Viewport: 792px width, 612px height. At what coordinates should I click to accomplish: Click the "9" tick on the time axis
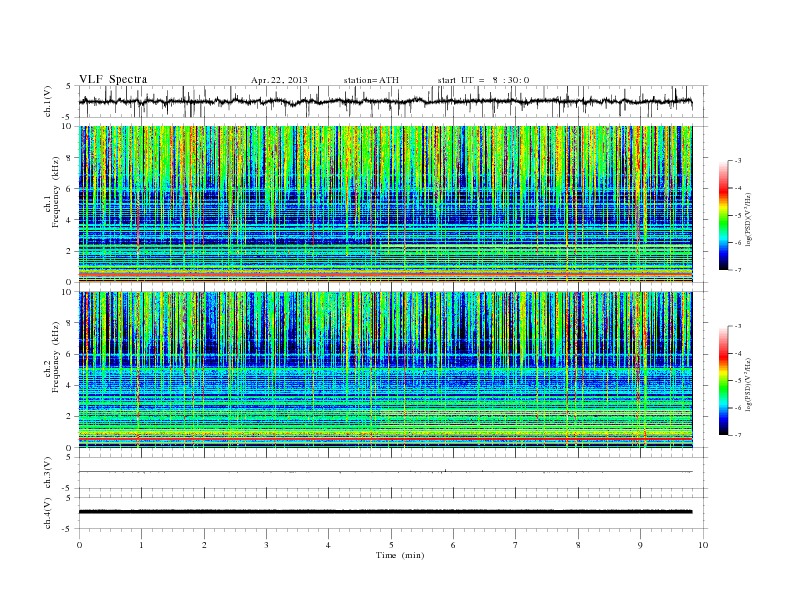pyautogui.click(x=640, y=545)
